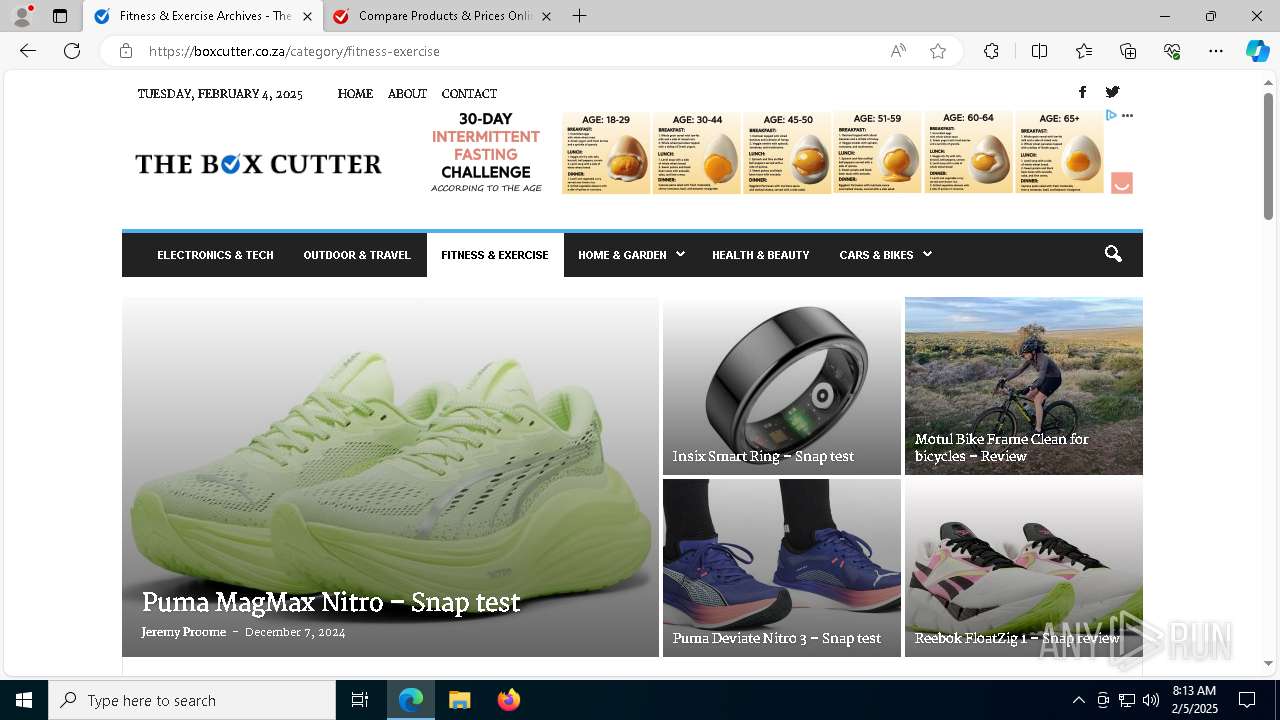Open Copilot sidebar
The height and width of the screenshot is (720, 1280).
[1257, 51]
